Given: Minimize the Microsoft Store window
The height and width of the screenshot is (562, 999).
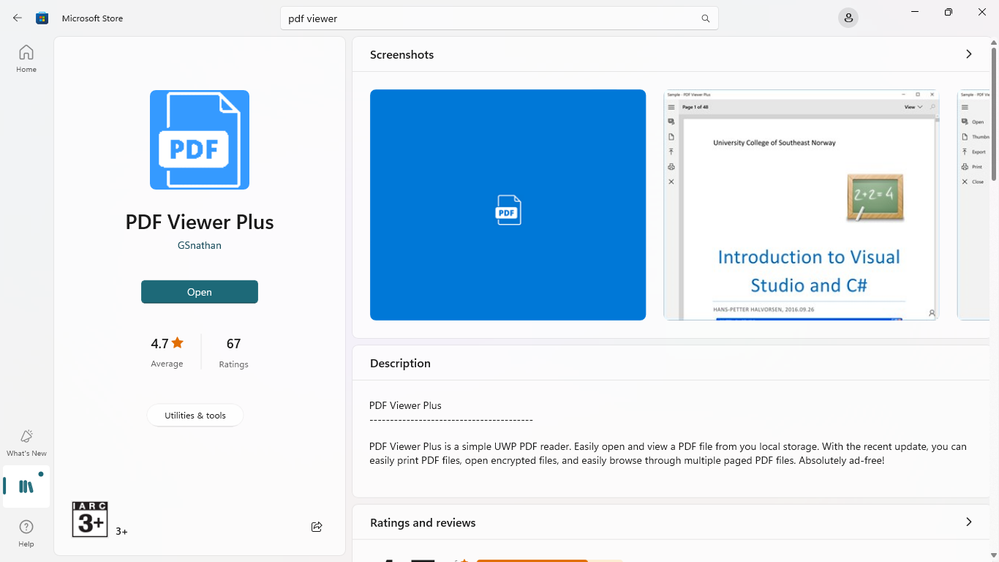Looking at the screenshot, I should coord(915,12).
